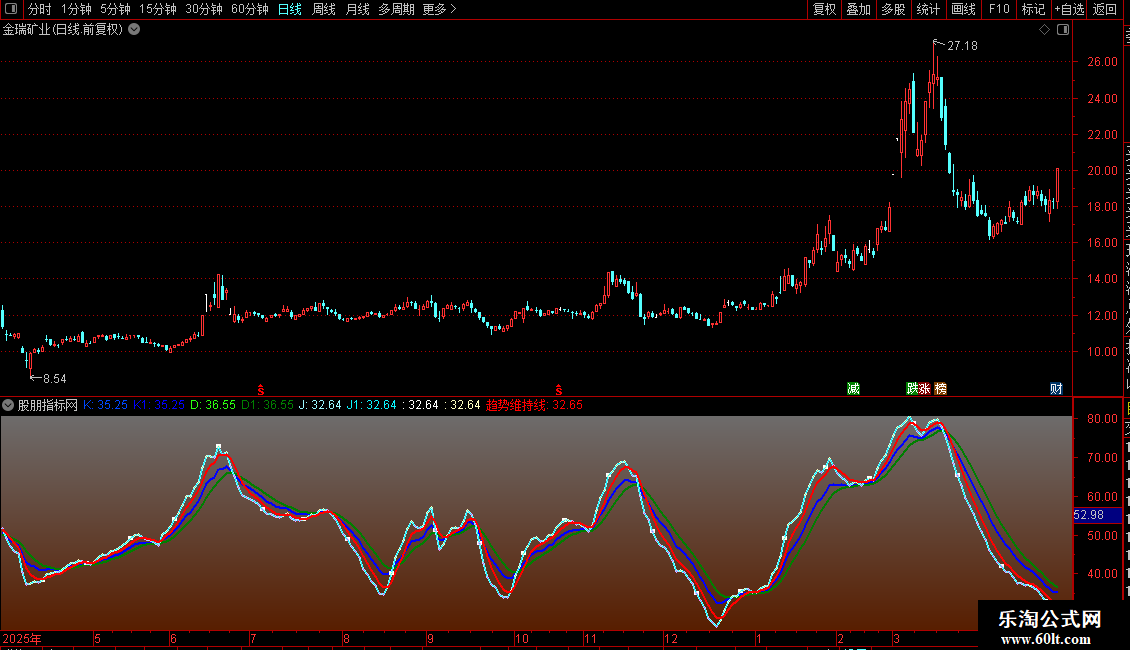The image size is (1130, 650).
Task: Click the 2025年 date label
Action: [x=22, y=638]
